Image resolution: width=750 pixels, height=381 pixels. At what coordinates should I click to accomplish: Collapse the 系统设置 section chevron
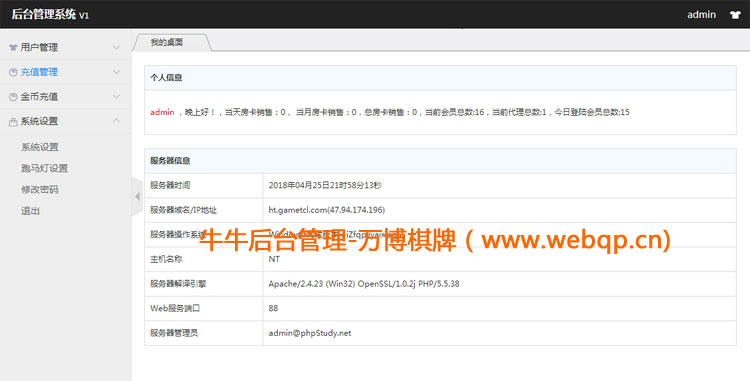pos(116,121)
